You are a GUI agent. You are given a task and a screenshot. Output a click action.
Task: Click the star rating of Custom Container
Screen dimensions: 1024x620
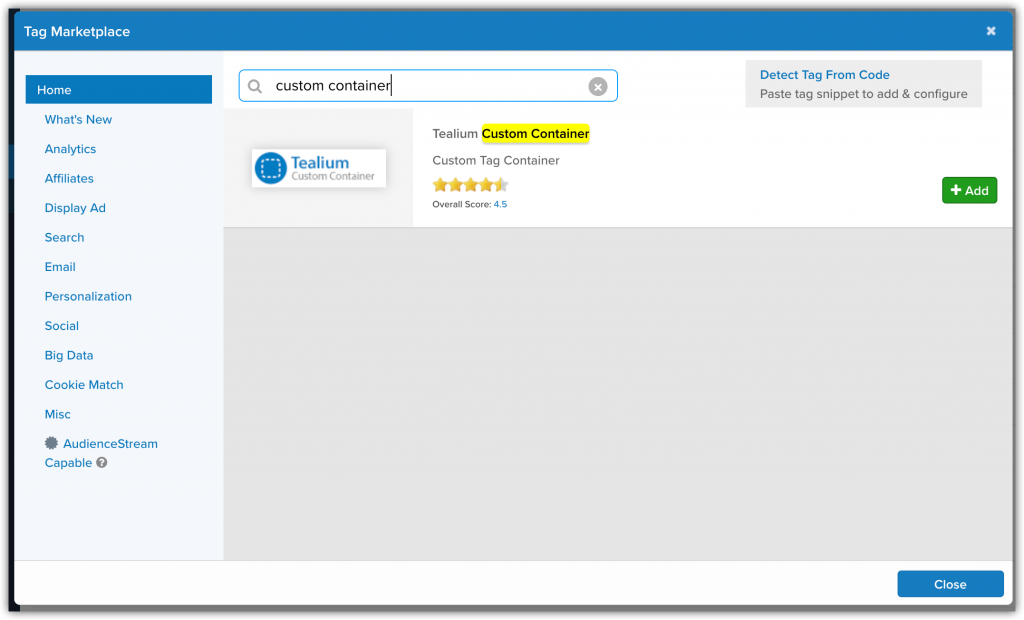(x=470, y=185)
